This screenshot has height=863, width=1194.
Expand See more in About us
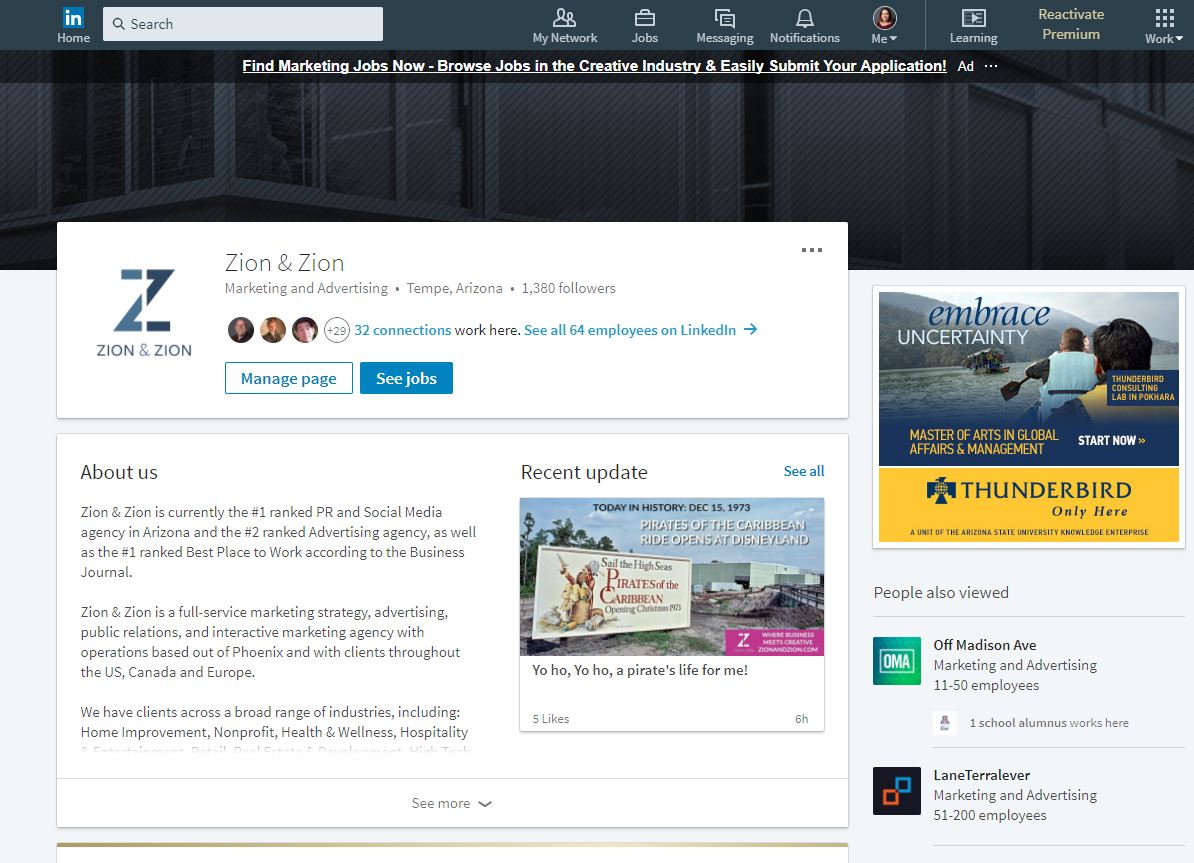pyautogui.click(x=452, y=802)
